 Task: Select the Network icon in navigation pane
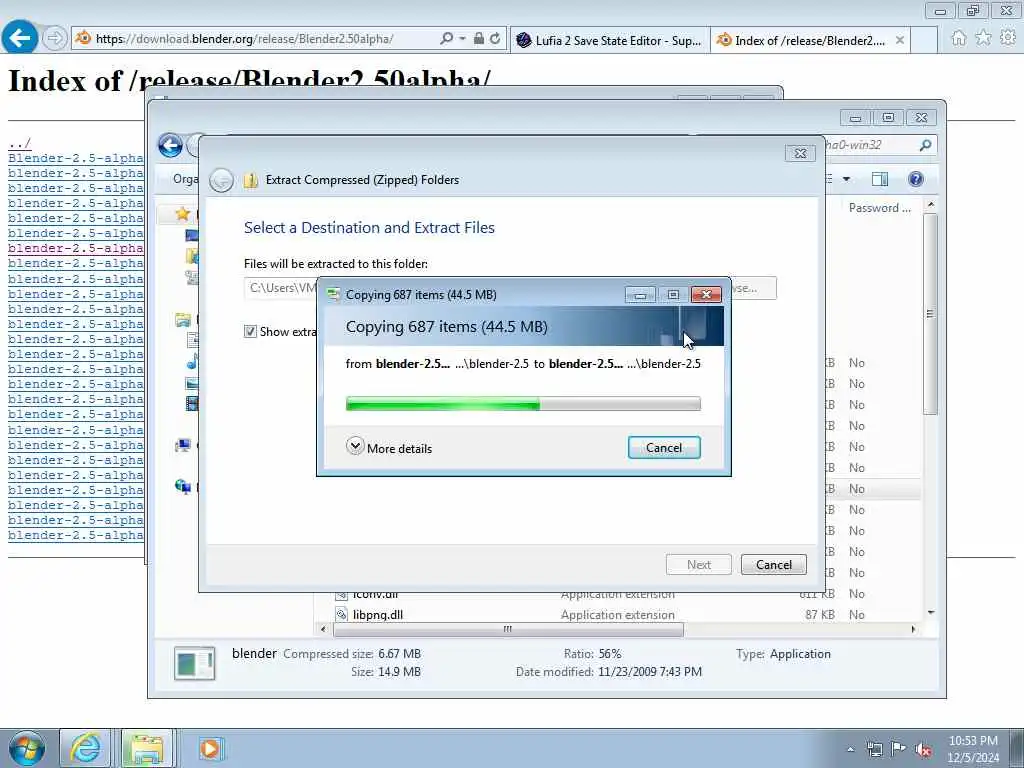pos(183,487)
